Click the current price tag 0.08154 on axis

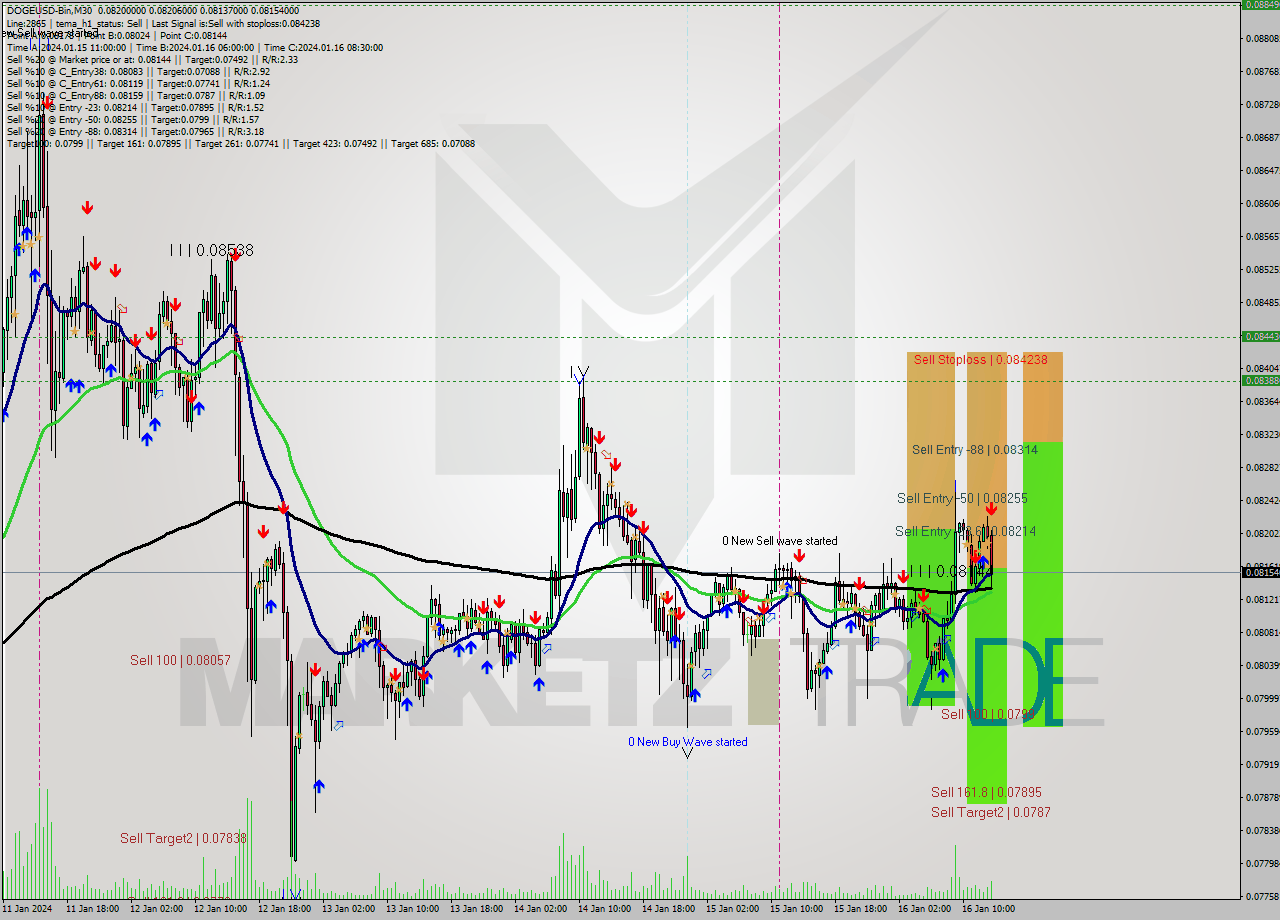pyautogui.click(x=1260, y=572)
